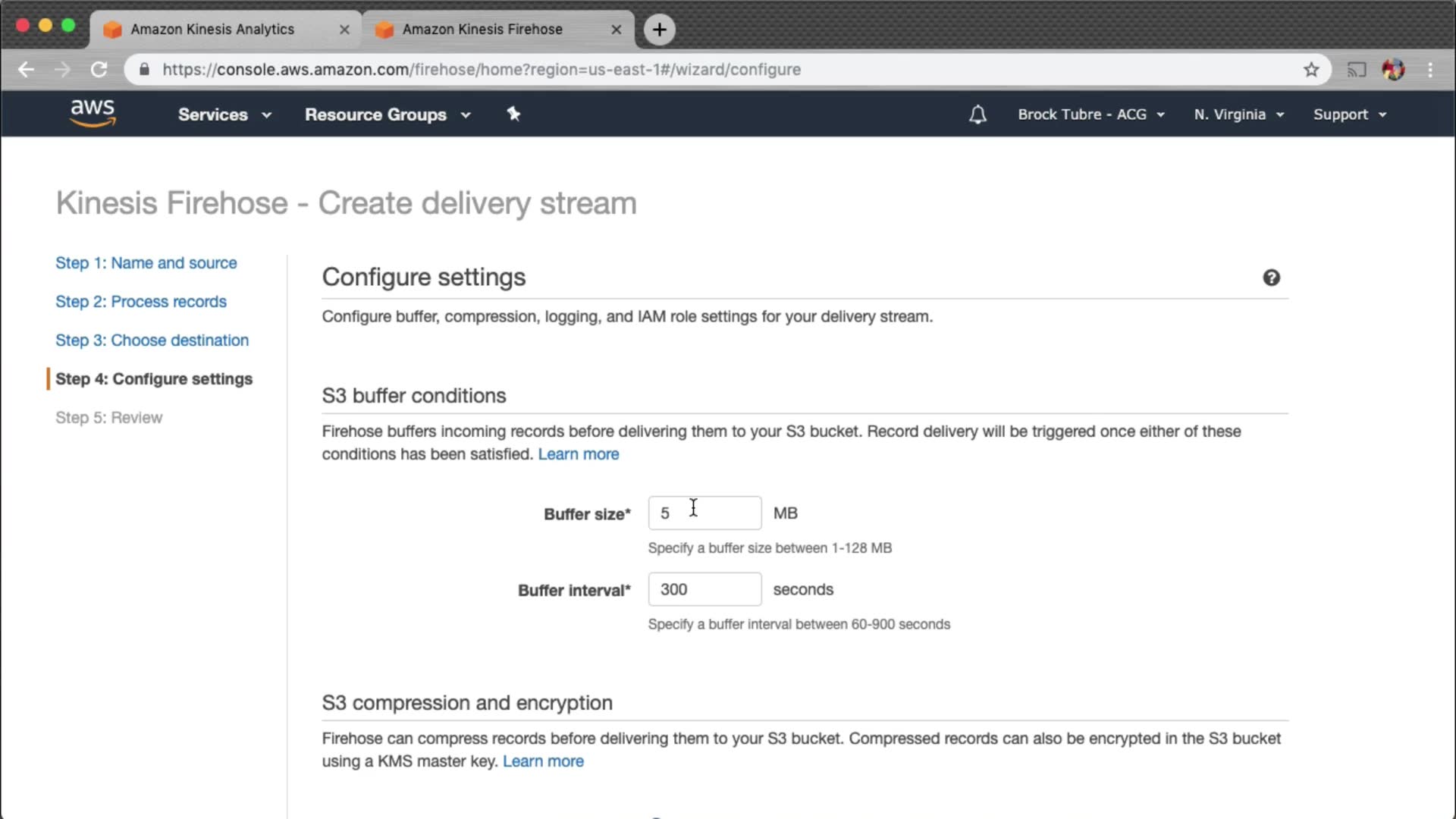
Task: Open Brock Tubre - ACG account menu
Action: coord(1090,115)
